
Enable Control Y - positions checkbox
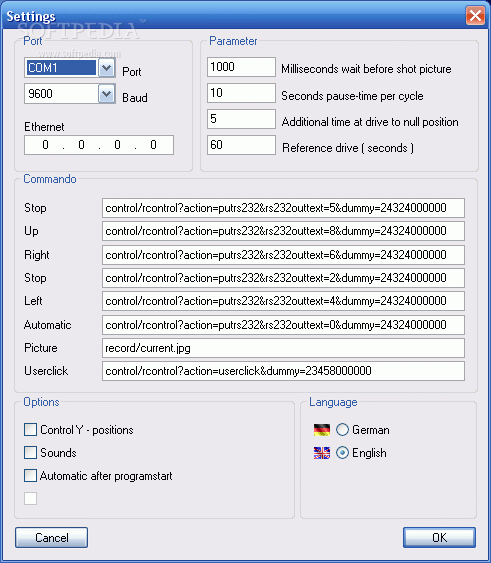click(31, 429)
